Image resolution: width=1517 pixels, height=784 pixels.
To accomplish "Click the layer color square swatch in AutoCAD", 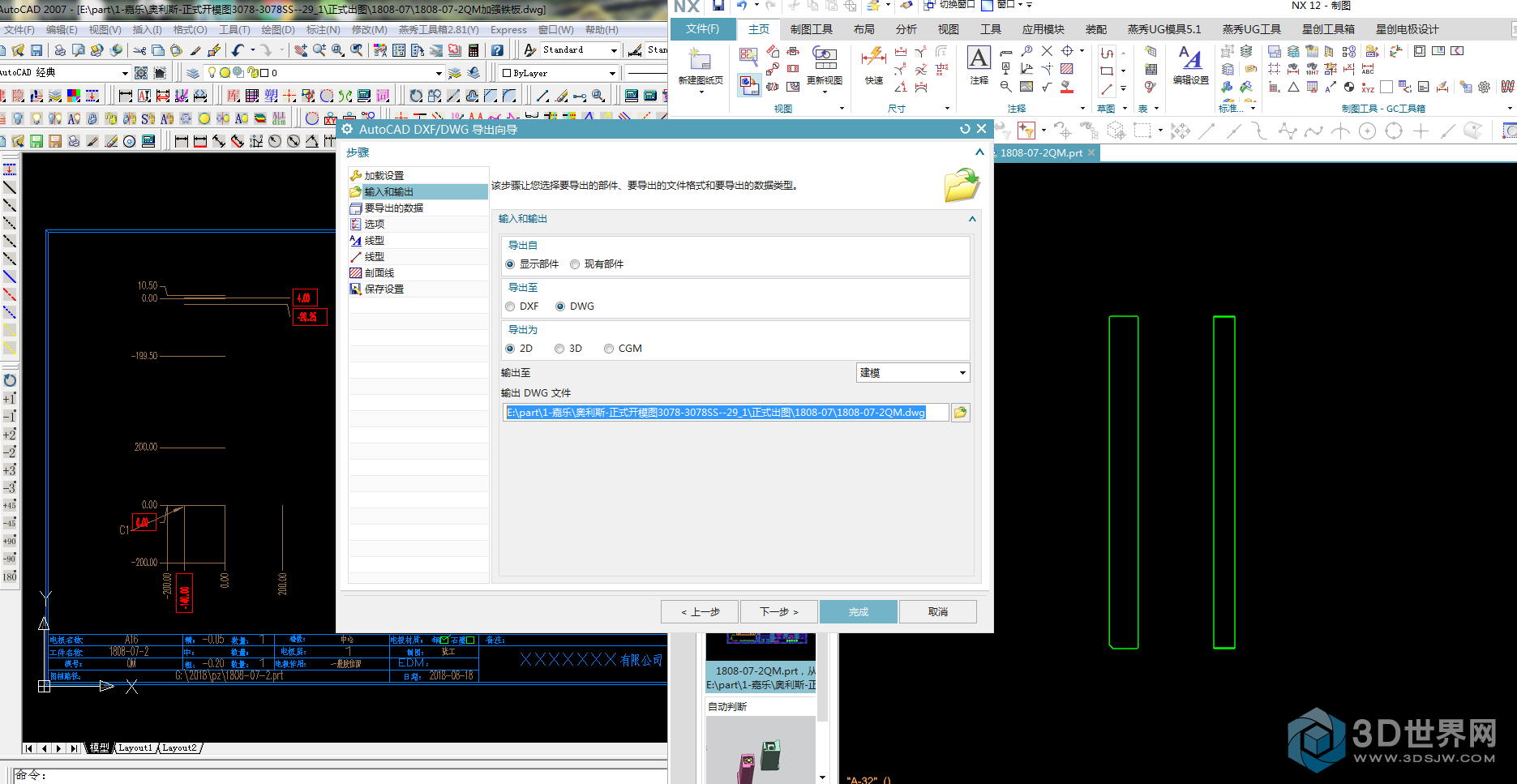I will pyautogui.click(x=264, y=73).
